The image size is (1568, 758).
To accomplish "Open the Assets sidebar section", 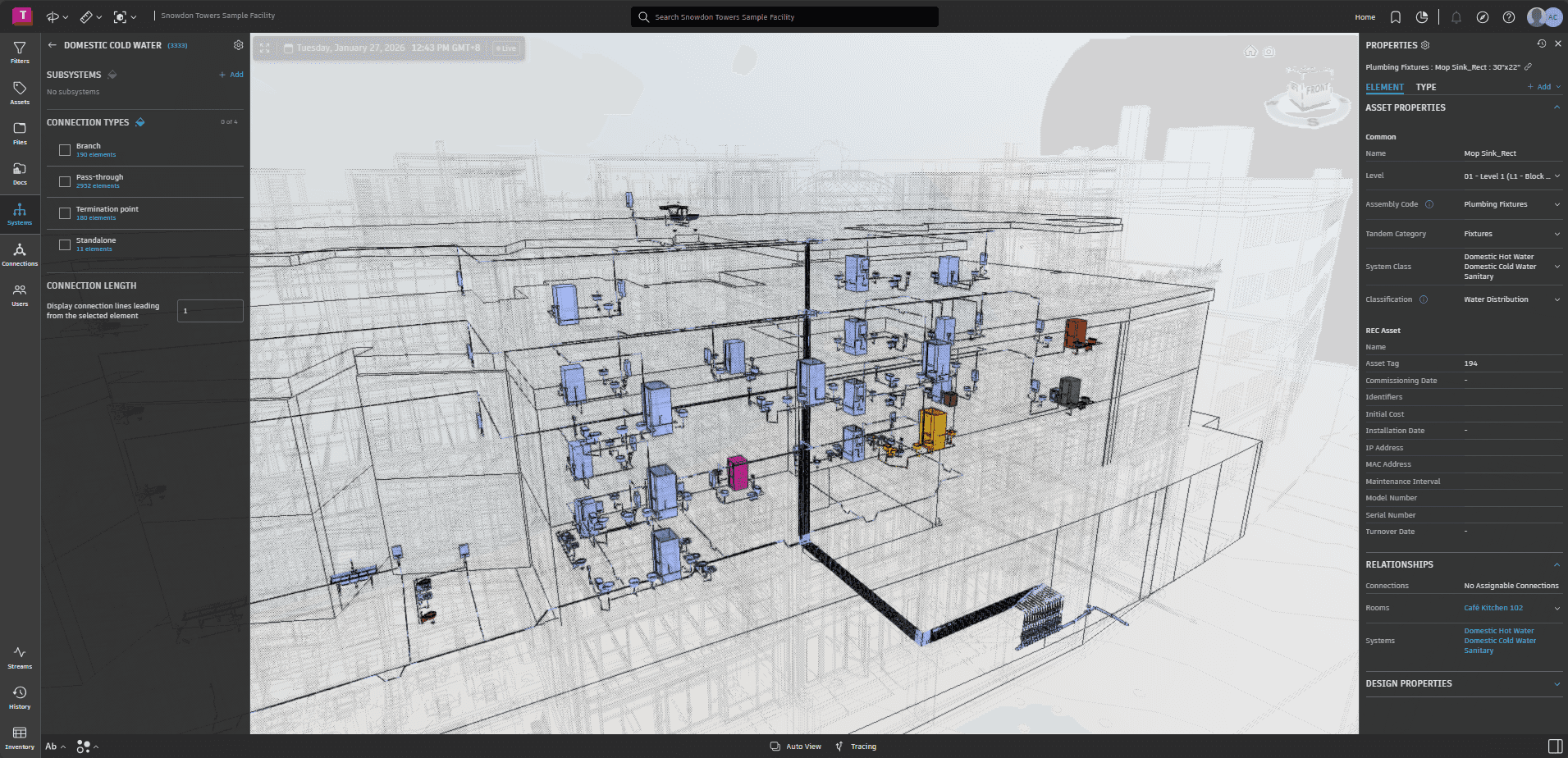I will 20,93.
